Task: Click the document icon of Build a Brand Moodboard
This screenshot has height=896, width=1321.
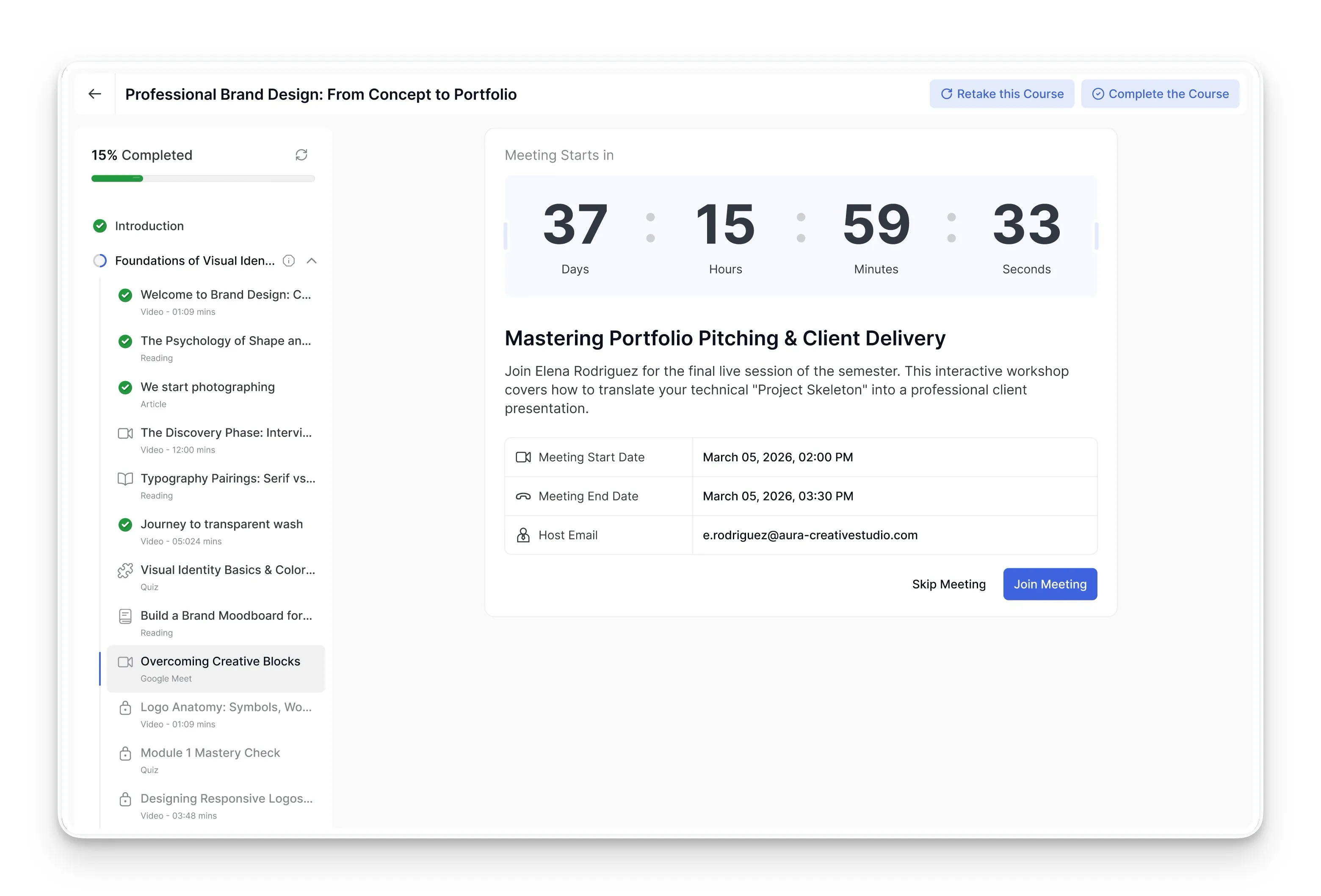Action: click(125, 616)
